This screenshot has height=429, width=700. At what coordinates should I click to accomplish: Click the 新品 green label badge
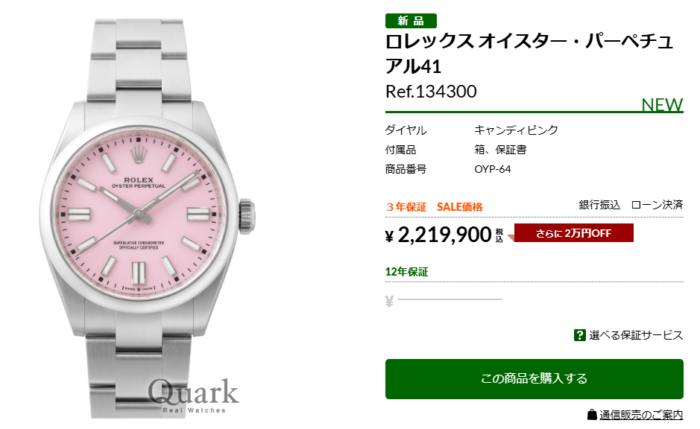pos(411,21)
